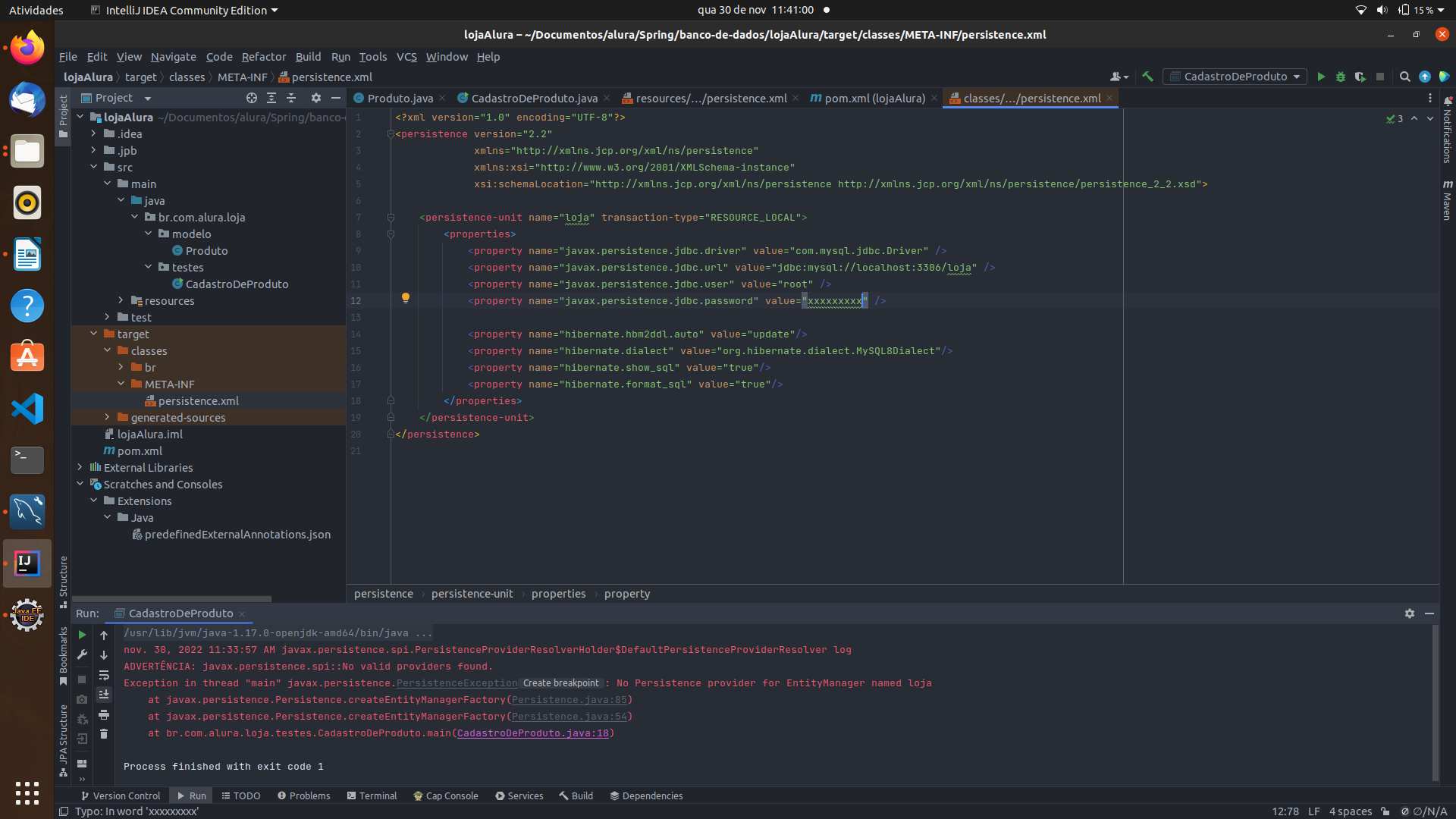
Task: Run CadastroDeProduto with the green play button
Action: (1321, 77)
